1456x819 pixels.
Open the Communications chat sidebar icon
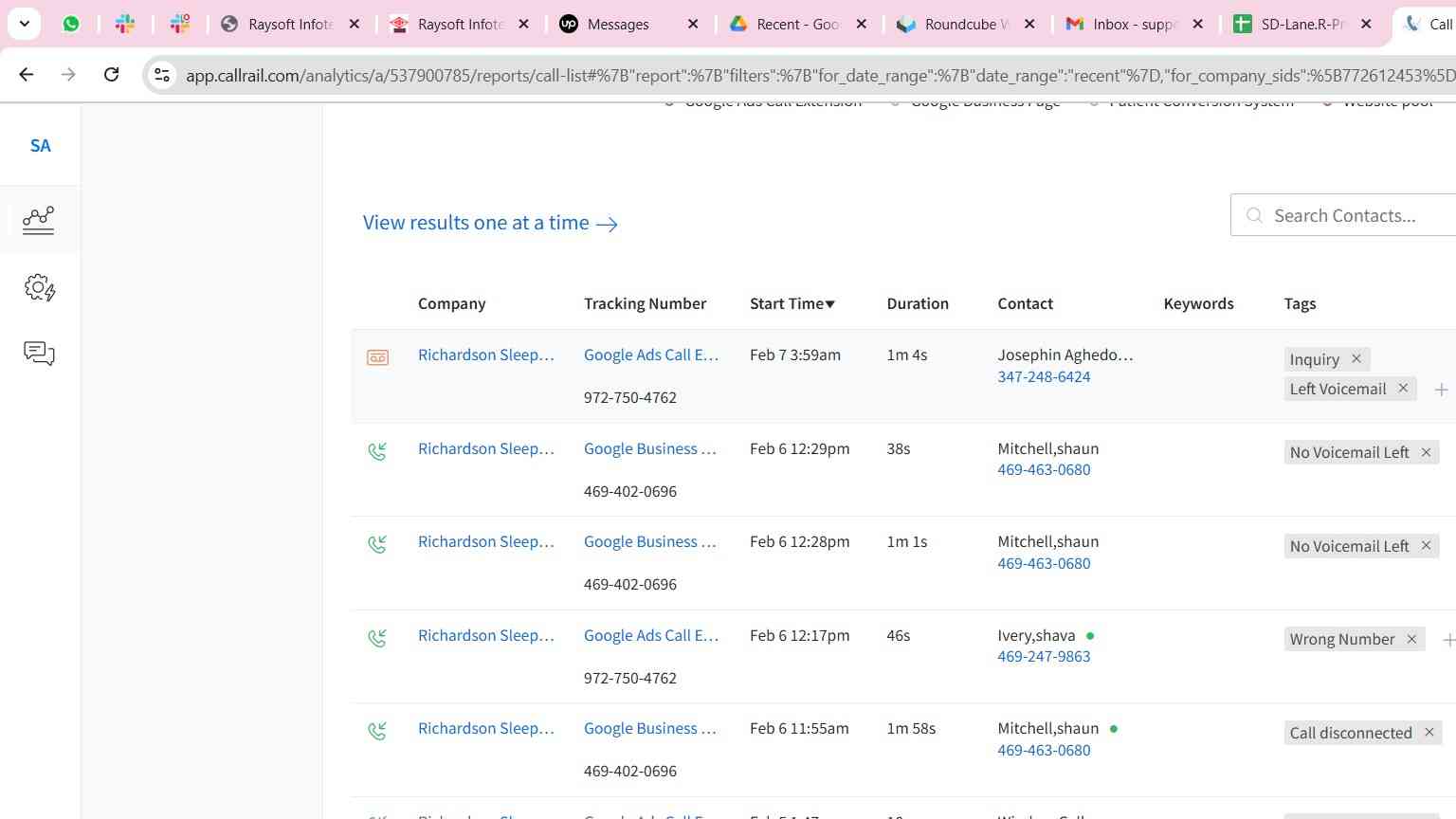(x=39, y=354)
